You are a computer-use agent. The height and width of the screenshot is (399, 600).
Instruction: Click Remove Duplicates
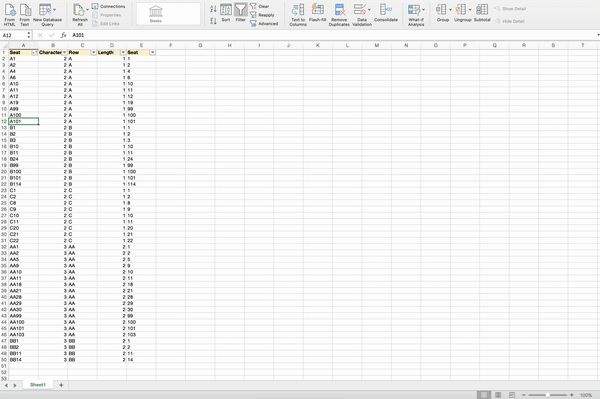tap(339, 15)
